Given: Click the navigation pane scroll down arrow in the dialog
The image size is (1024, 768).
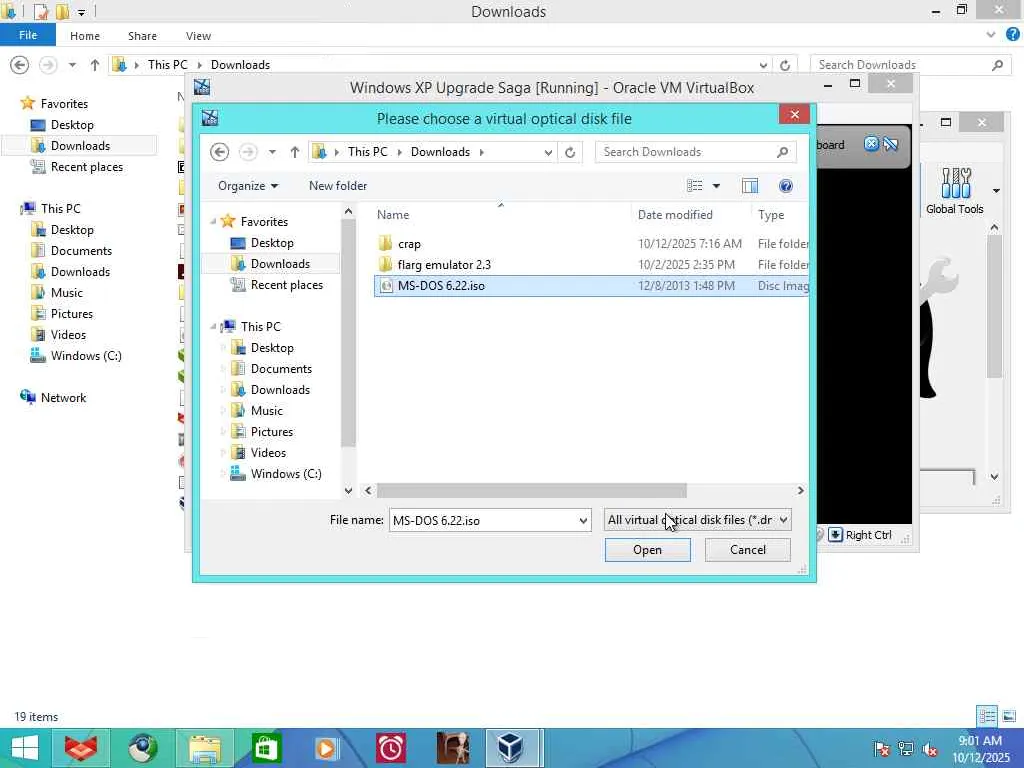Looking at the screenshot, I should click(348, 490).
